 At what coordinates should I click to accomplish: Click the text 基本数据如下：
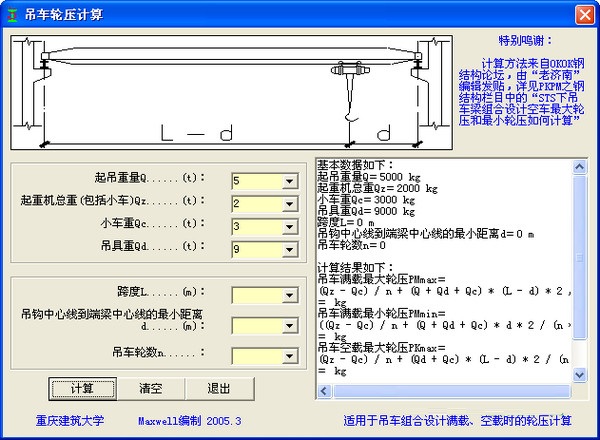pos(355,166)
